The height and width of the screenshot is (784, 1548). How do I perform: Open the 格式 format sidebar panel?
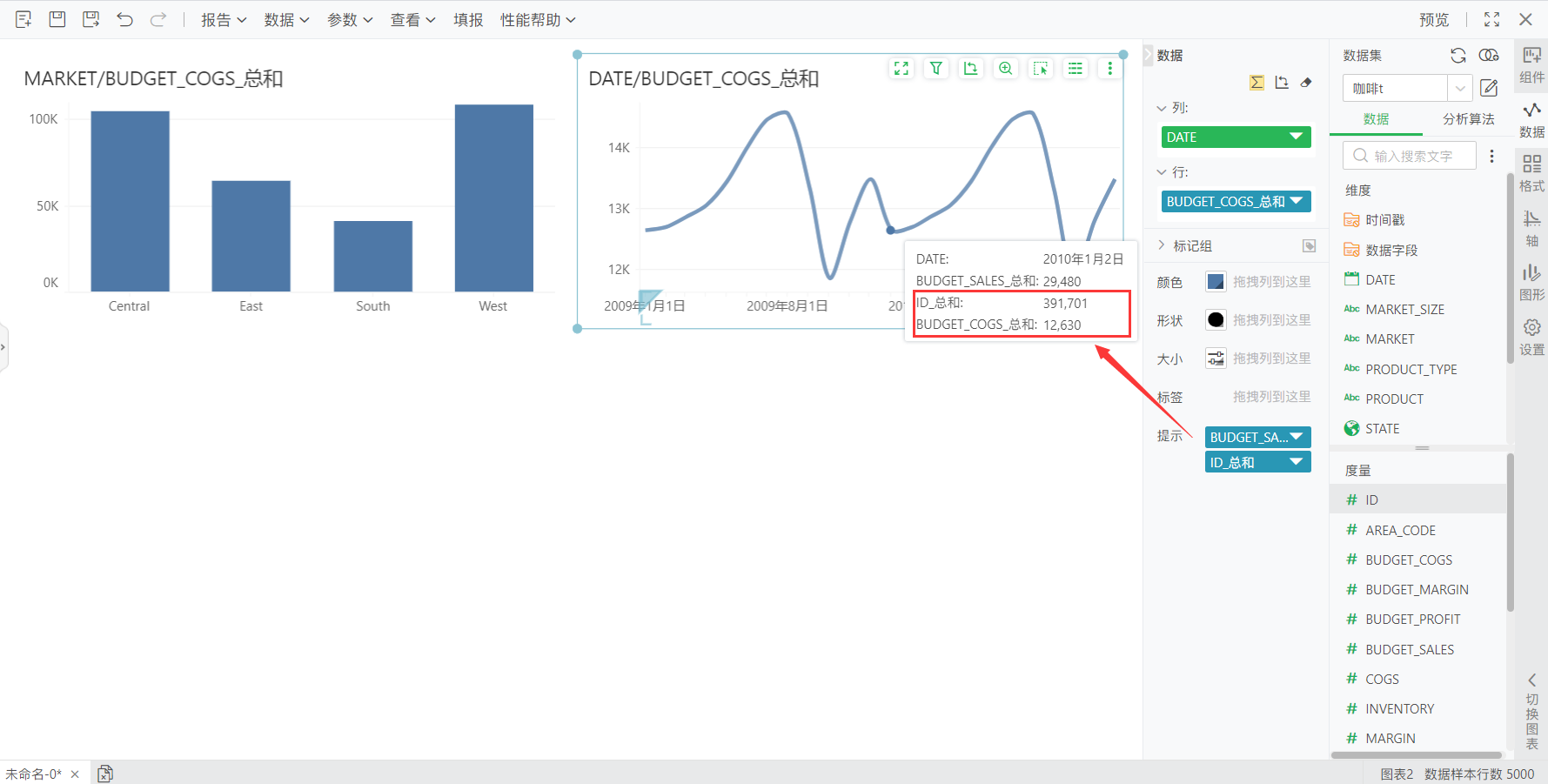tap(1531, 174)
